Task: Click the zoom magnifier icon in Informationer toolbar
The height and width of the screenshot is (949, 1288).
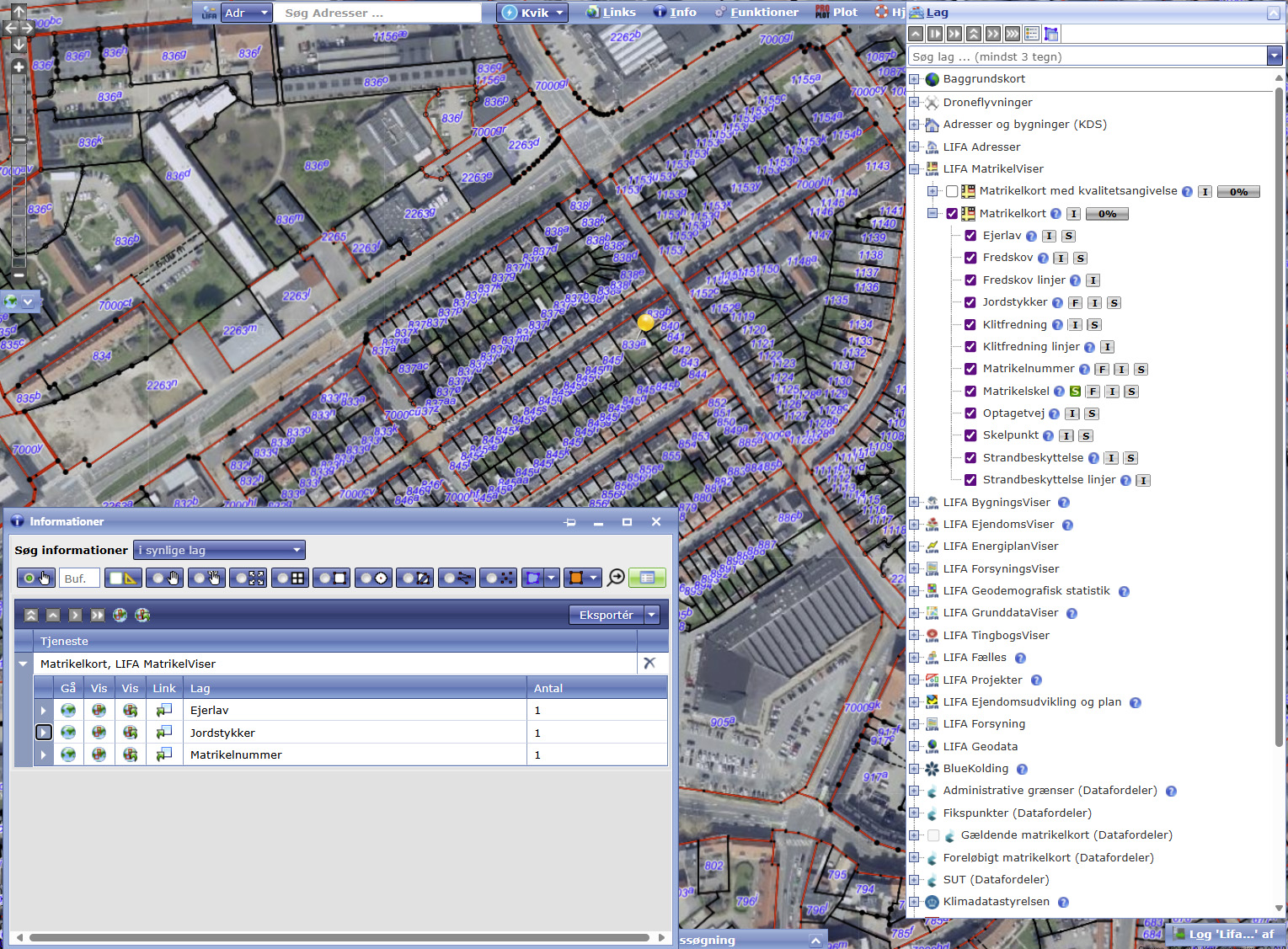Action: (616, 578)
